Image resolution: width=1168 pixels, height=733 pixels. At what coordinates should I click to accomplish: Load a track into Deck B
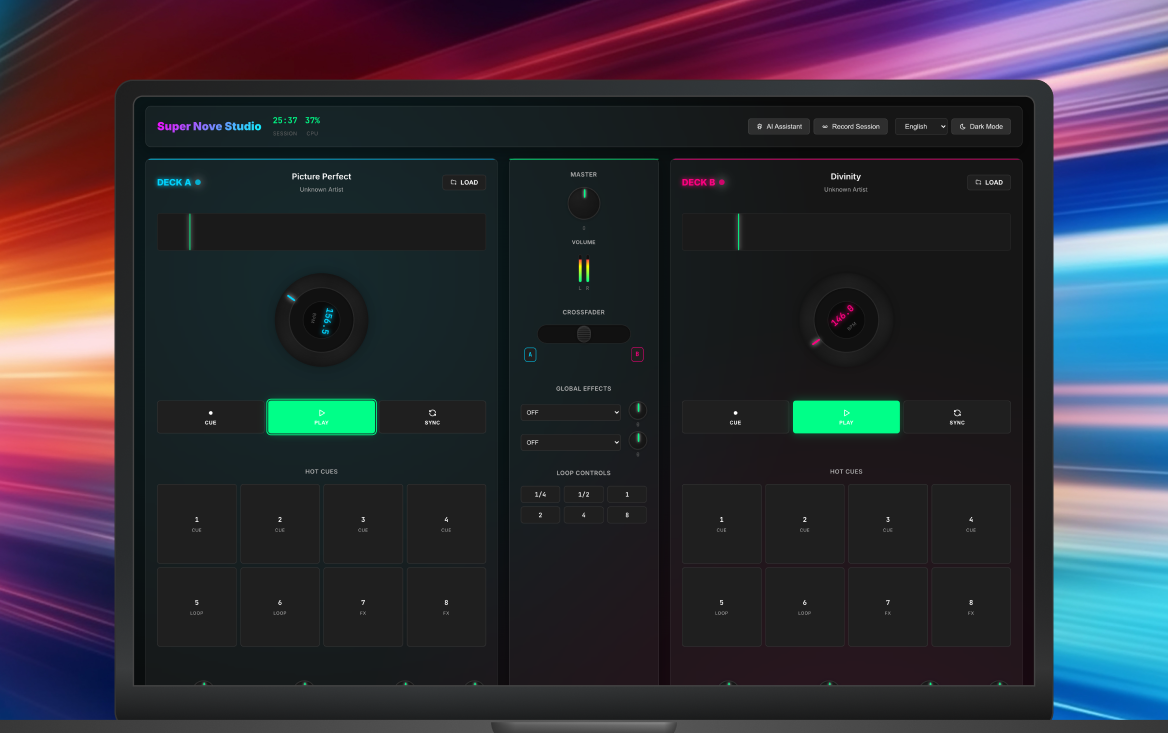[988, 183]
